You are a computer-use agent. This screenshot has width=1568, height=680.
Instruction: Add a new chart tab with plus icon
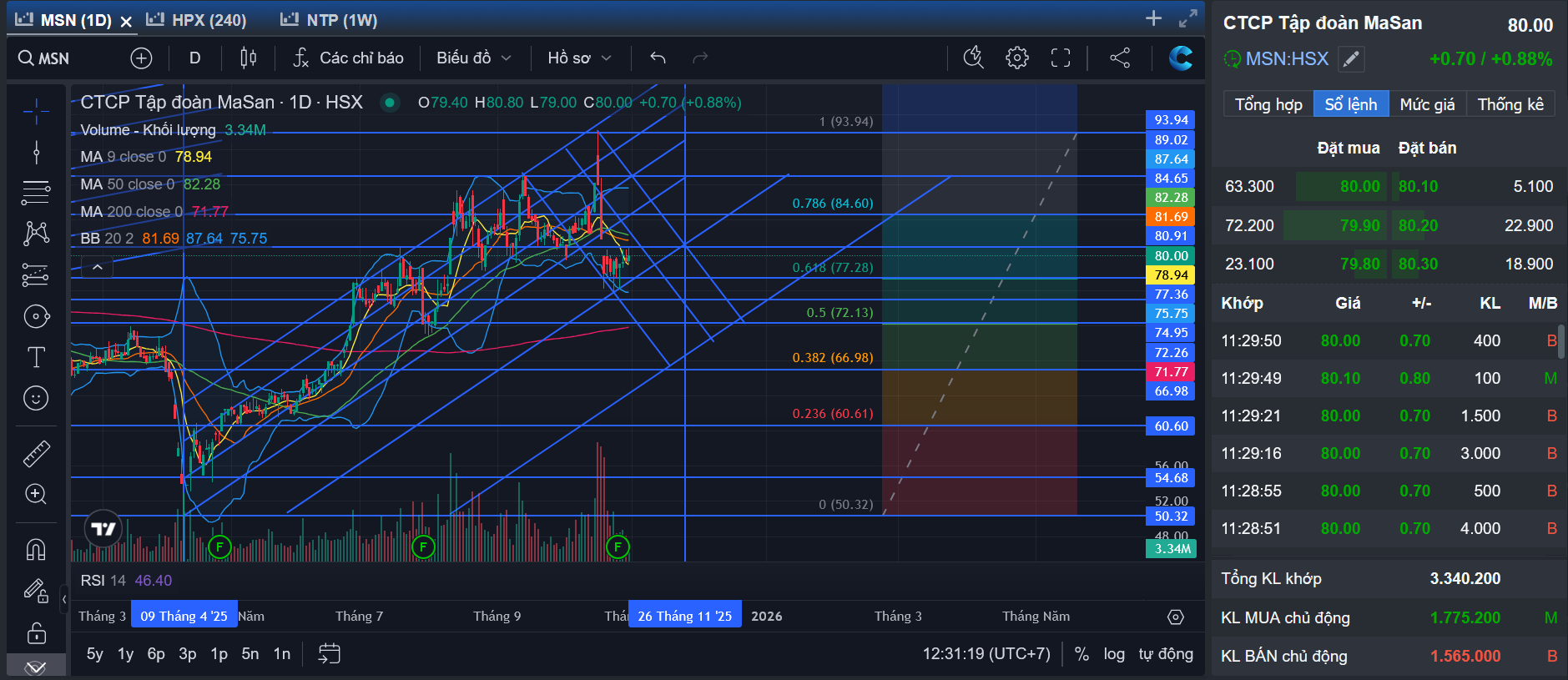pos(1153,18)
